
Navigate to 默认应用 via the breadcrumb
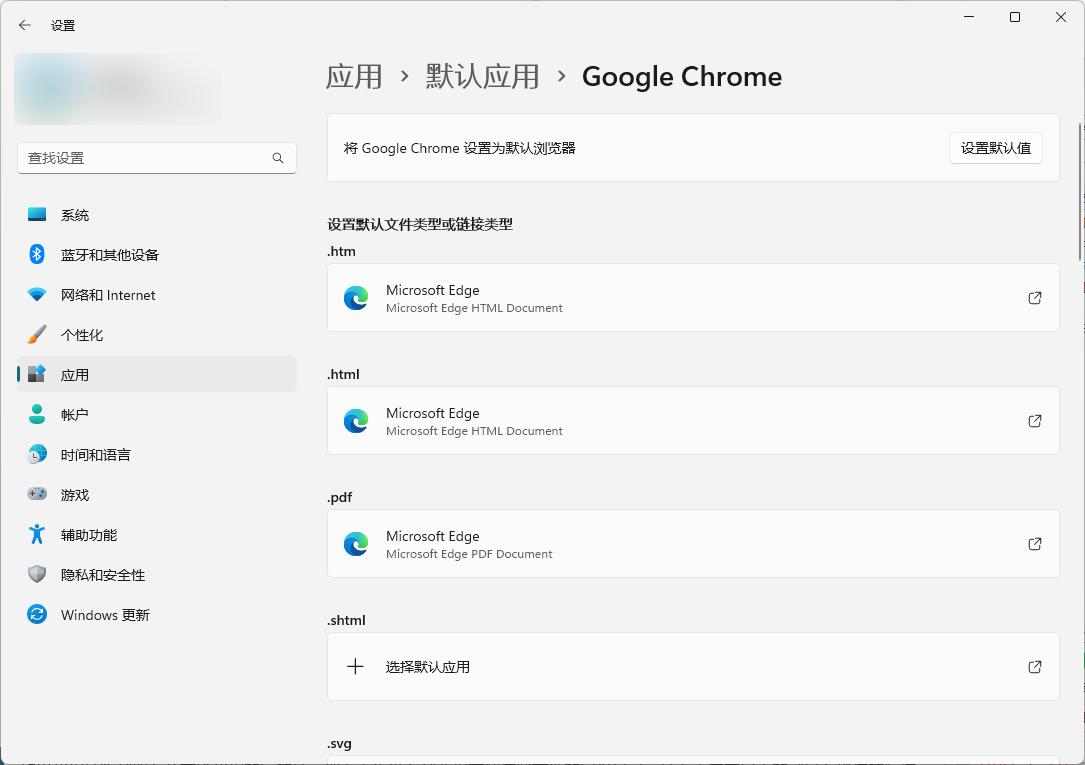click(481, 76)
